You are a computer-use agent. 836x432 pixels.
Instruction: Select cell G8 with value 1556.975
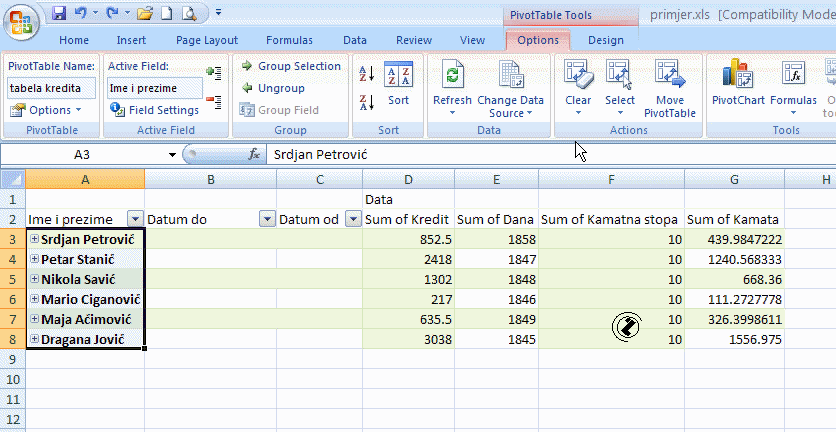point(734,340)
